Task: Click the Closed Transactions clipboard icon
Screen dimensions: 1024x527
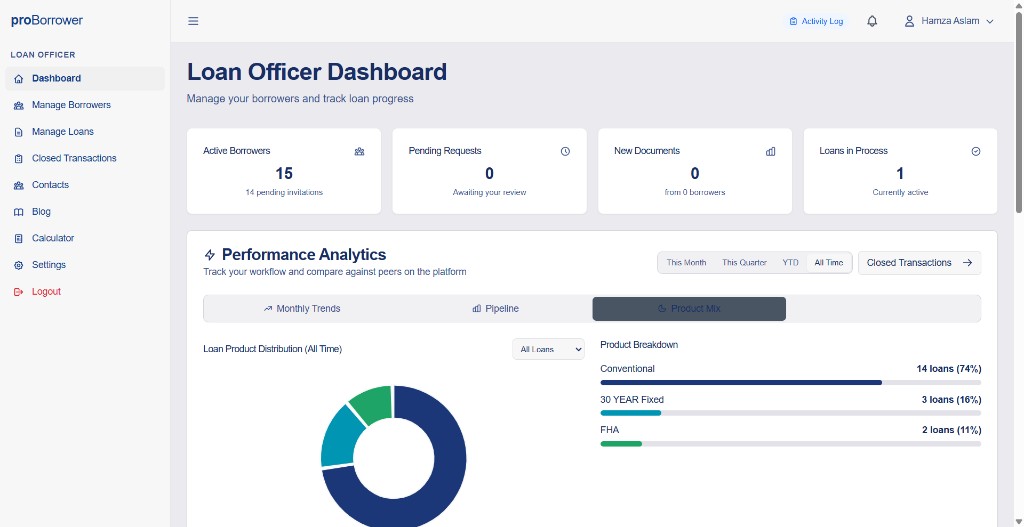Action: [x=18, y=159]
